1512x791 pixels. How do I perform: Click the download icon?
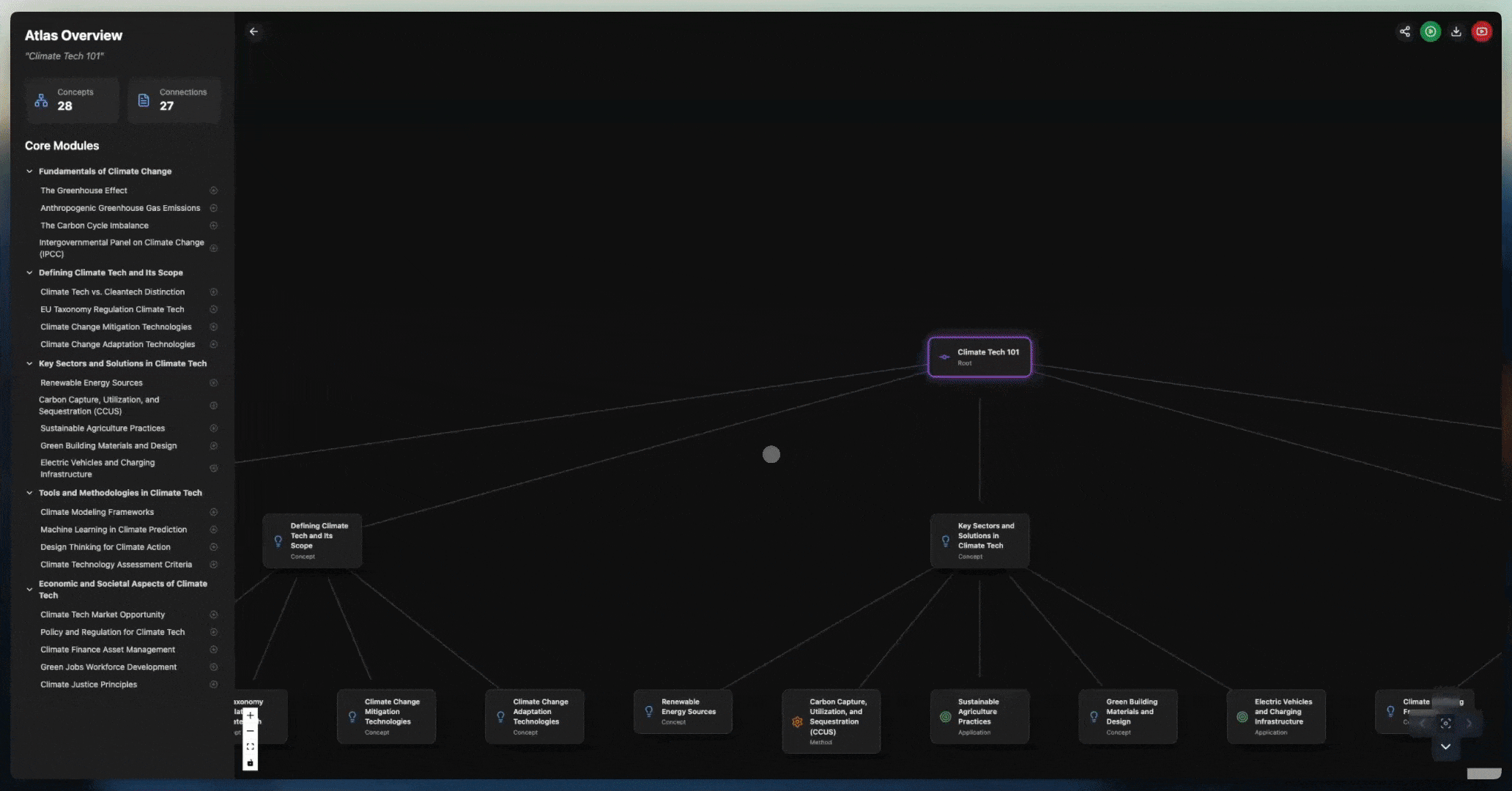[1456, 31]
